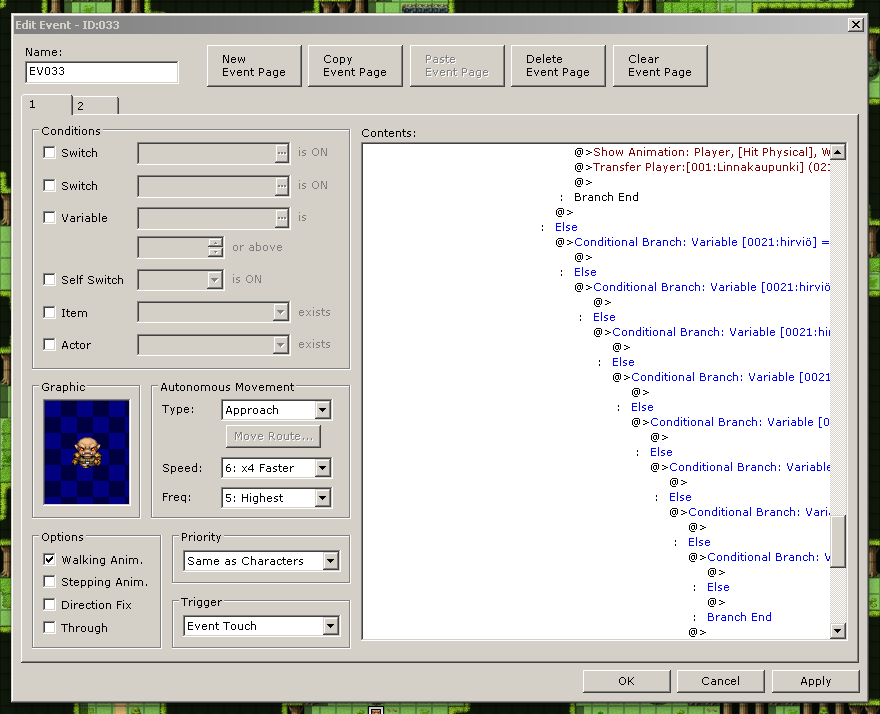This screenshot has width=880, height=714.
Task: Click the Apply button
Action: [x=815, y=681]
